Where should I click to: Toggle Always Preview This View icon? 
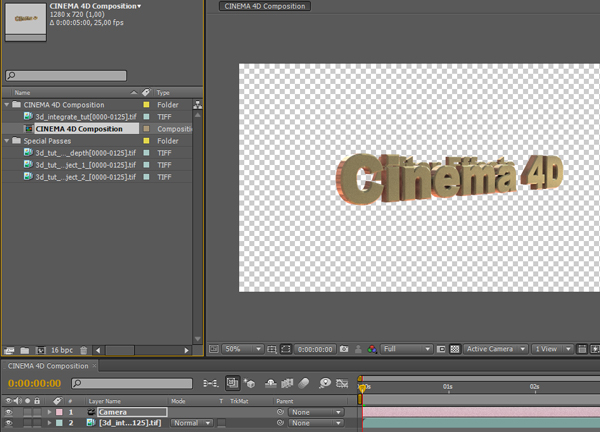click(x=214, y=349)
